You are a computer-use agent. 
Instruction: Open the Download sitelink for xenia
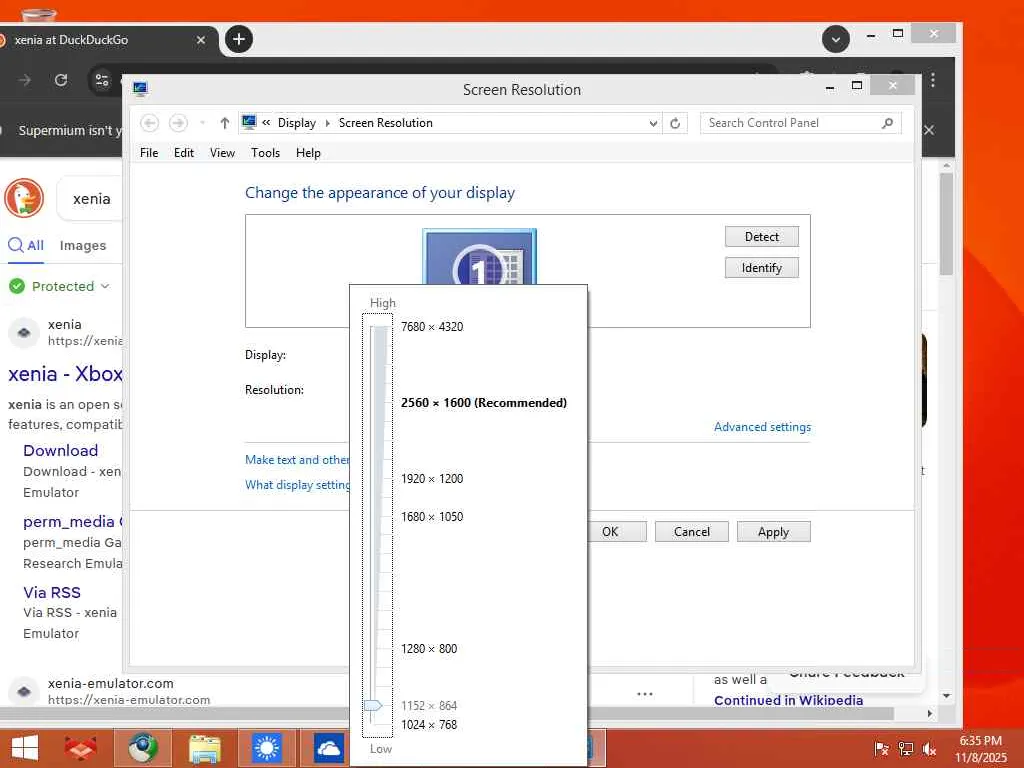61,451
